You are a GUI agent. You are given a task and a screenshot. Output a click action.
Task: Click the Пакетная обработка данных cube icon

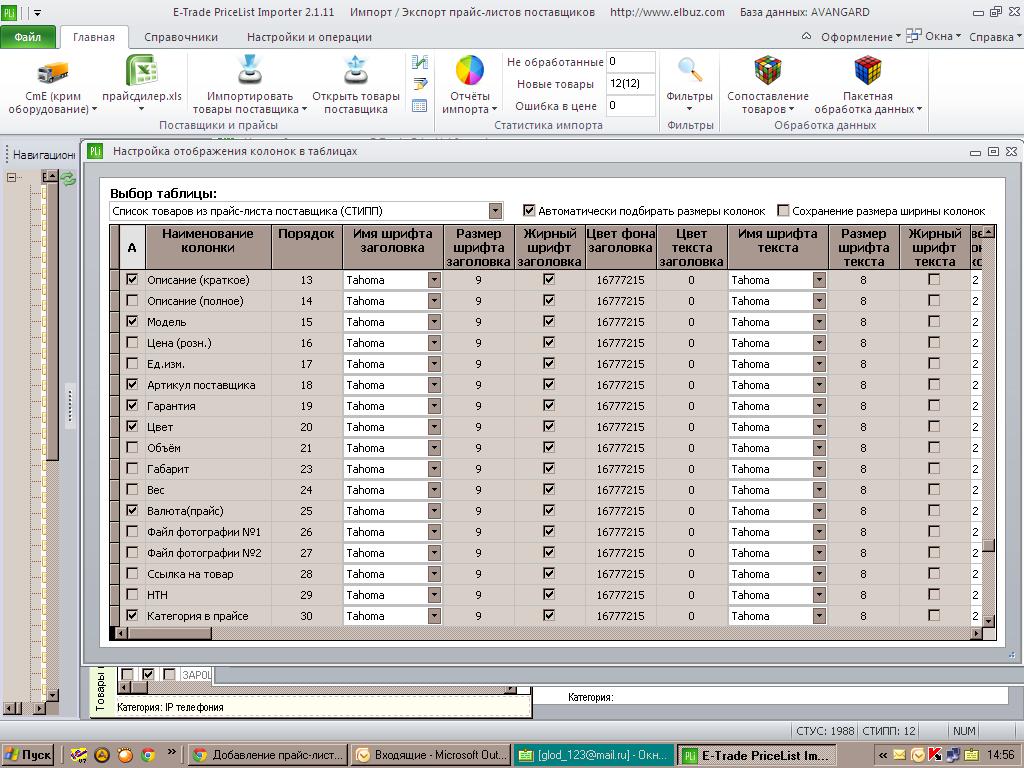click(x=867, y=71)
